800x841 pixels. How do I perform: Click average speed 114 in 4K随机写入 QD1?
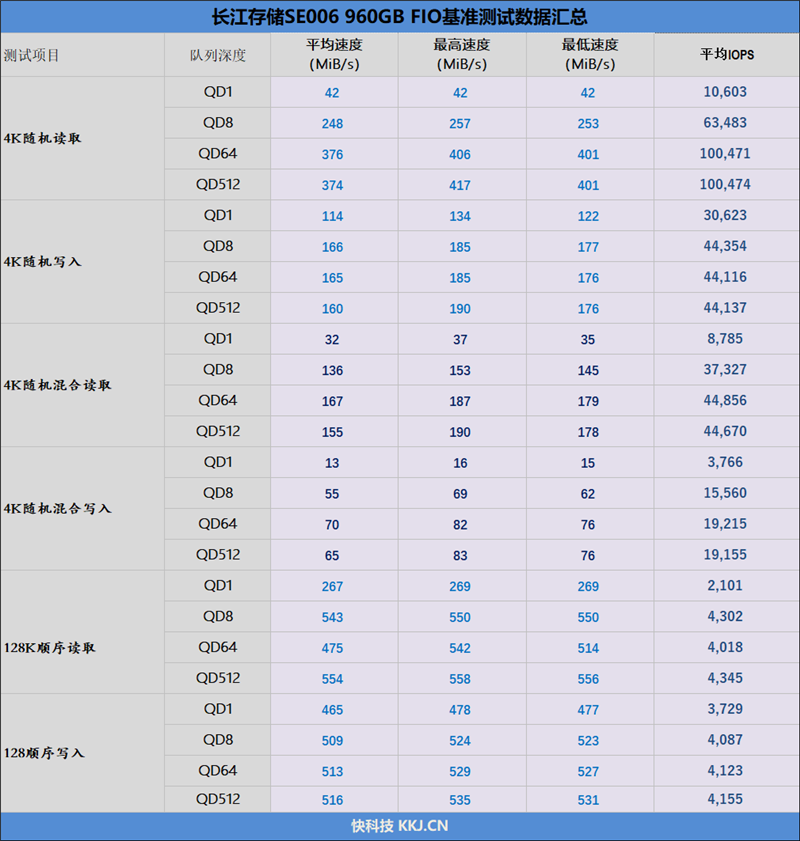(x=332, y=216)
